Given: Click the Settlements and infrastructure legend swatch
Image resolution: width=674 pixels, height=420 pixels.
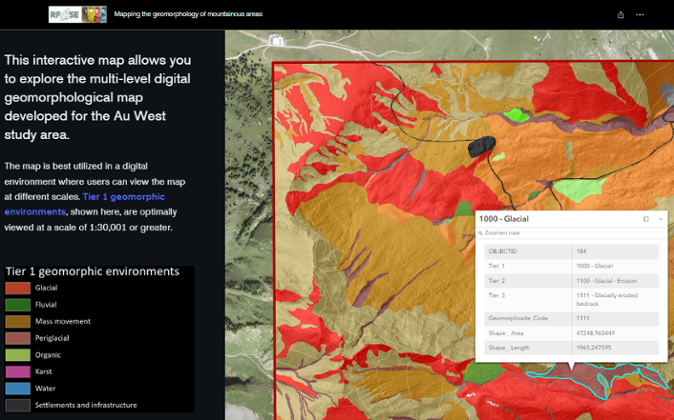Looking at the screenshot, I should pos(18,405).
